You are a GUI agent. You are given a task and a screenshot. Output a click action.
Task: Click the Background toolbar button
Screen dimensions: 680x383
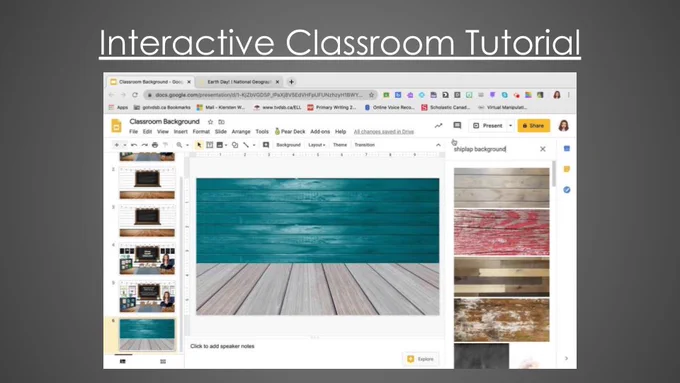[288, 145]
